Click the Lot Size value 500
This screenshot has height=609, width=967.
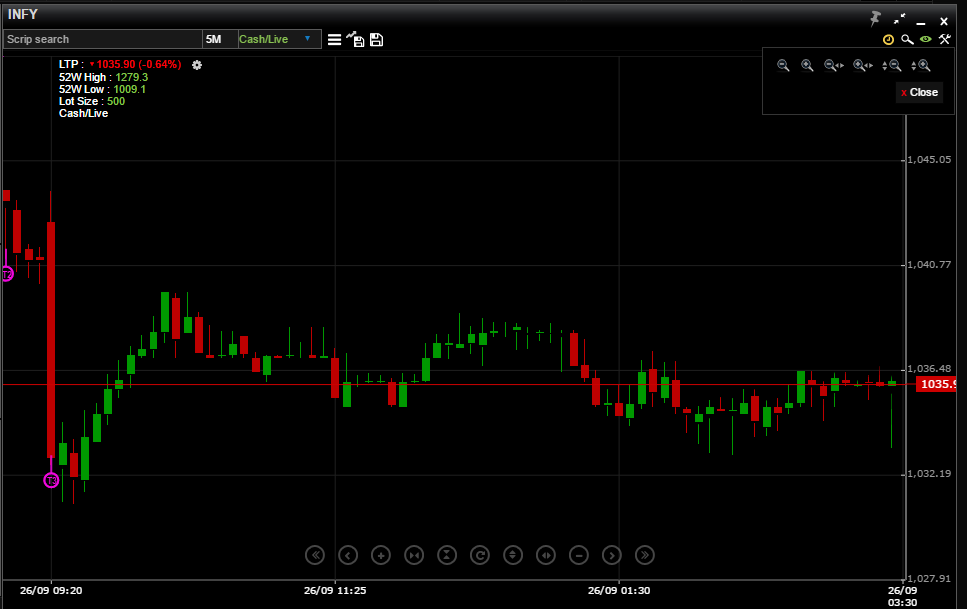pos(116,101)
